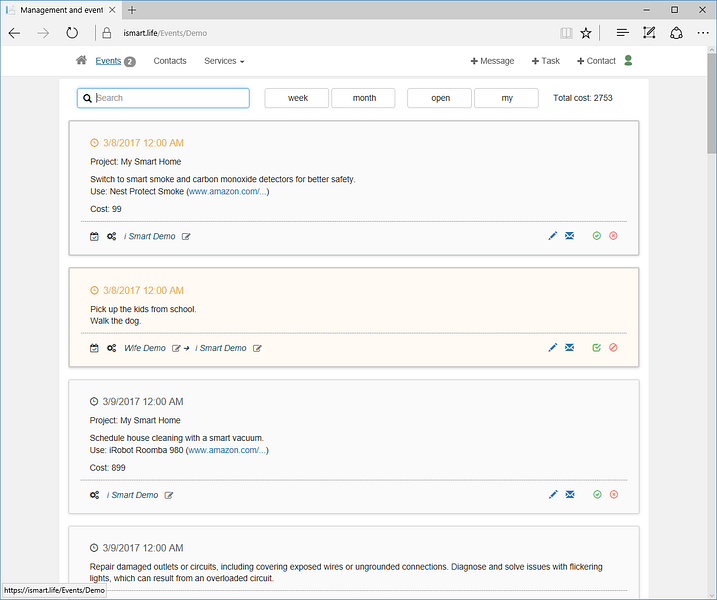Click the browser share icon
The image size is (717, 600).
click(676, 33)
